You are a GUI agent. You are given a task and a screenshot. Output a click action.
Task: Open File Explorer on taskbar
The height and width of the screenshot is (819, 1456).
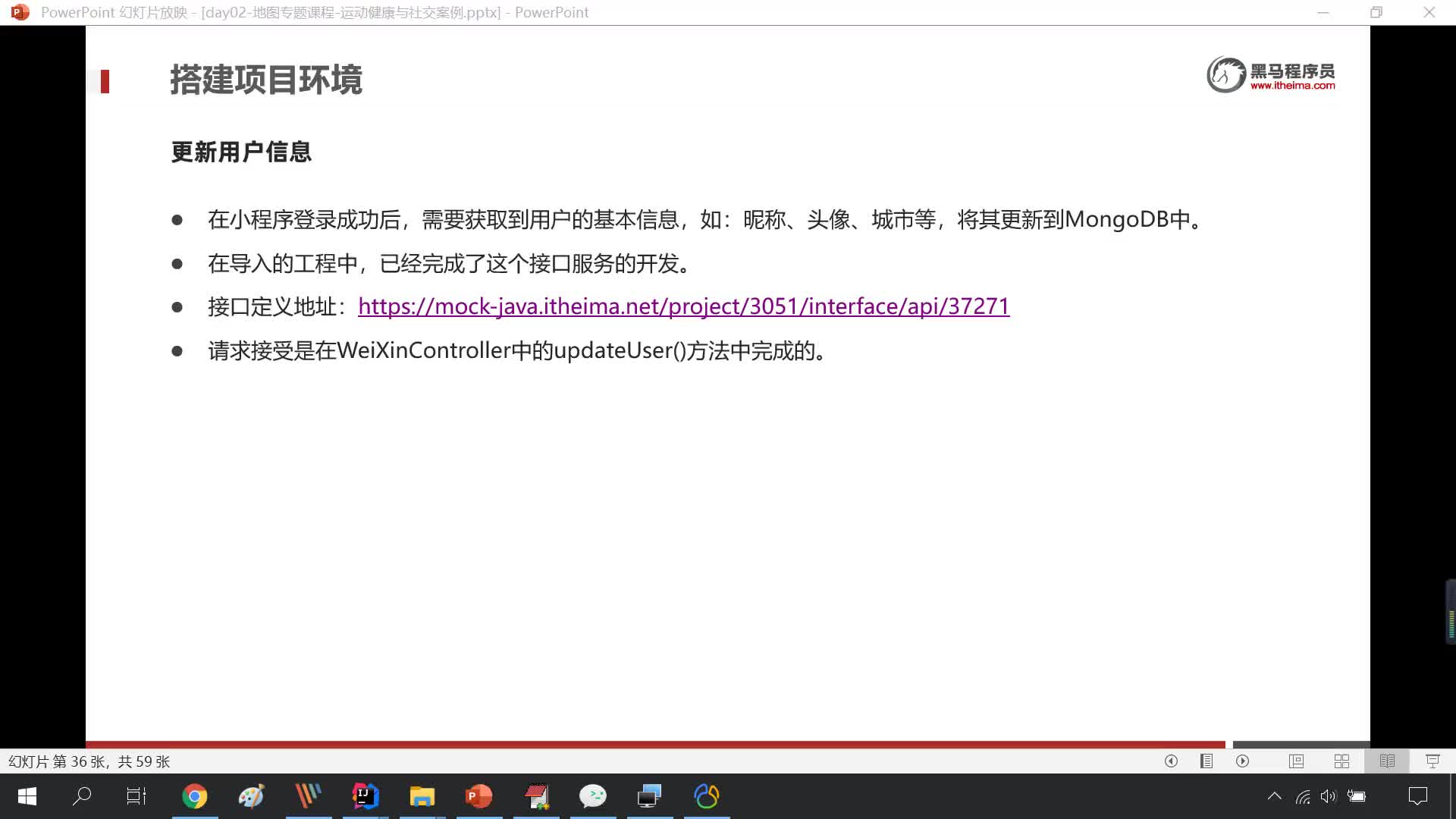point(422,796)
